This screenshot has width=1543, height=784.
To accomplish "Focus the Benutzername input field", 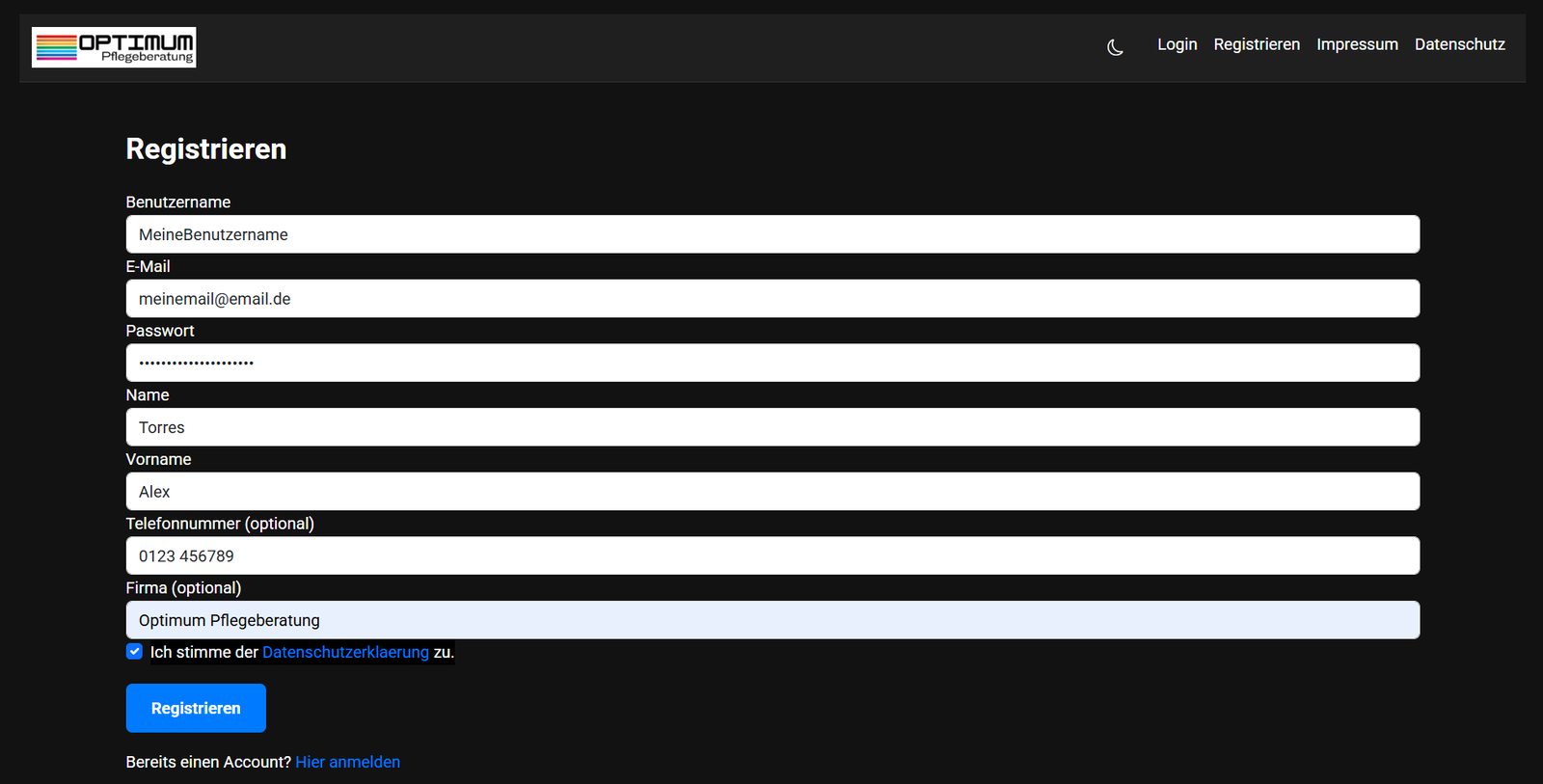I will pyautogui.click(x=771, y=234).
